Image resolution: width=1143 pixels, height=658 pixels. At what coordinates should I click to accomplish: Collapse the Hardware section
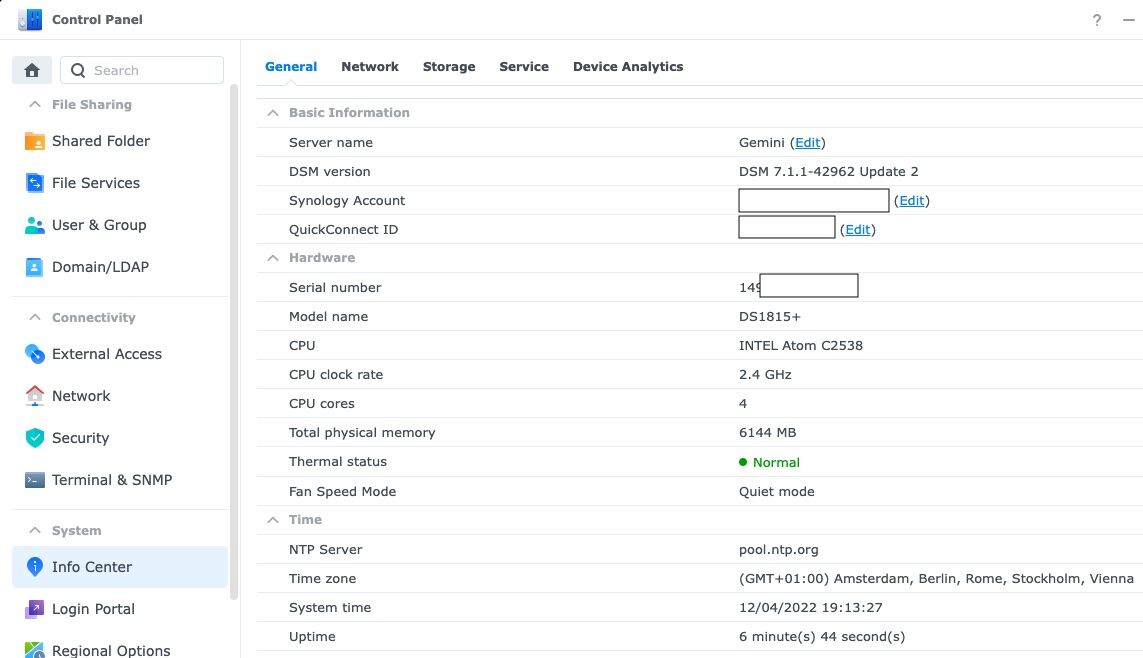(x=273, y=258)
